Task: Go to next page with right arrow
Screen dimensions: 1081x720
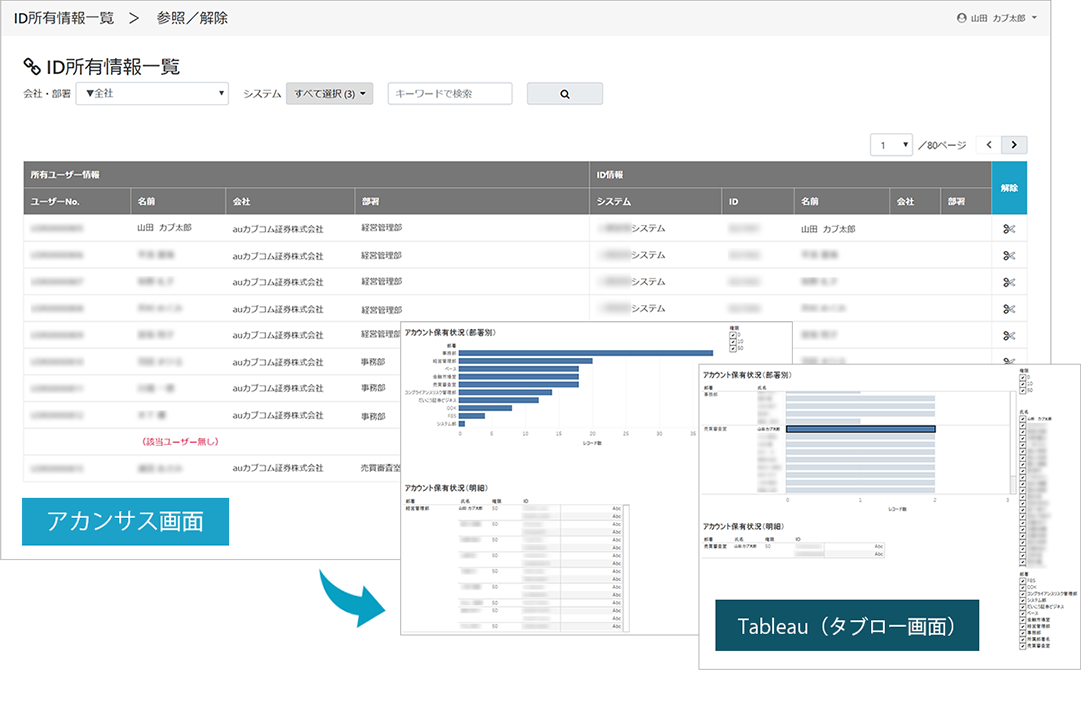Action: pos(1014,145)
